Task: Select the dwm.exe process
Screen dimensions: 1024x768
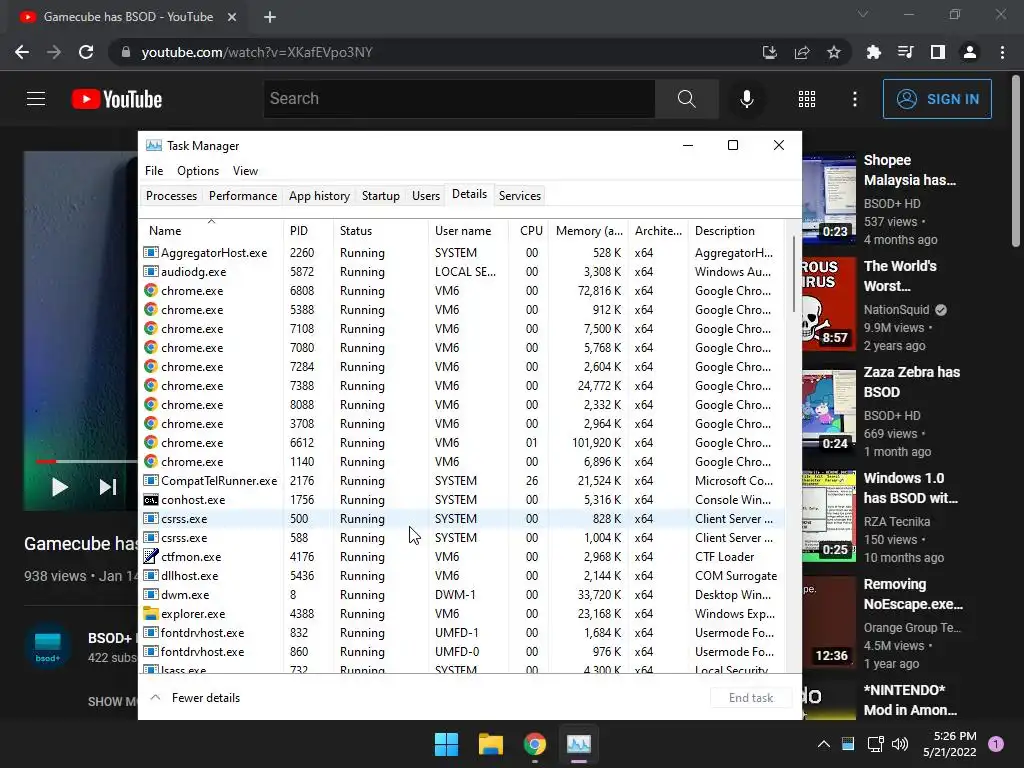Action: coord(462,595)
